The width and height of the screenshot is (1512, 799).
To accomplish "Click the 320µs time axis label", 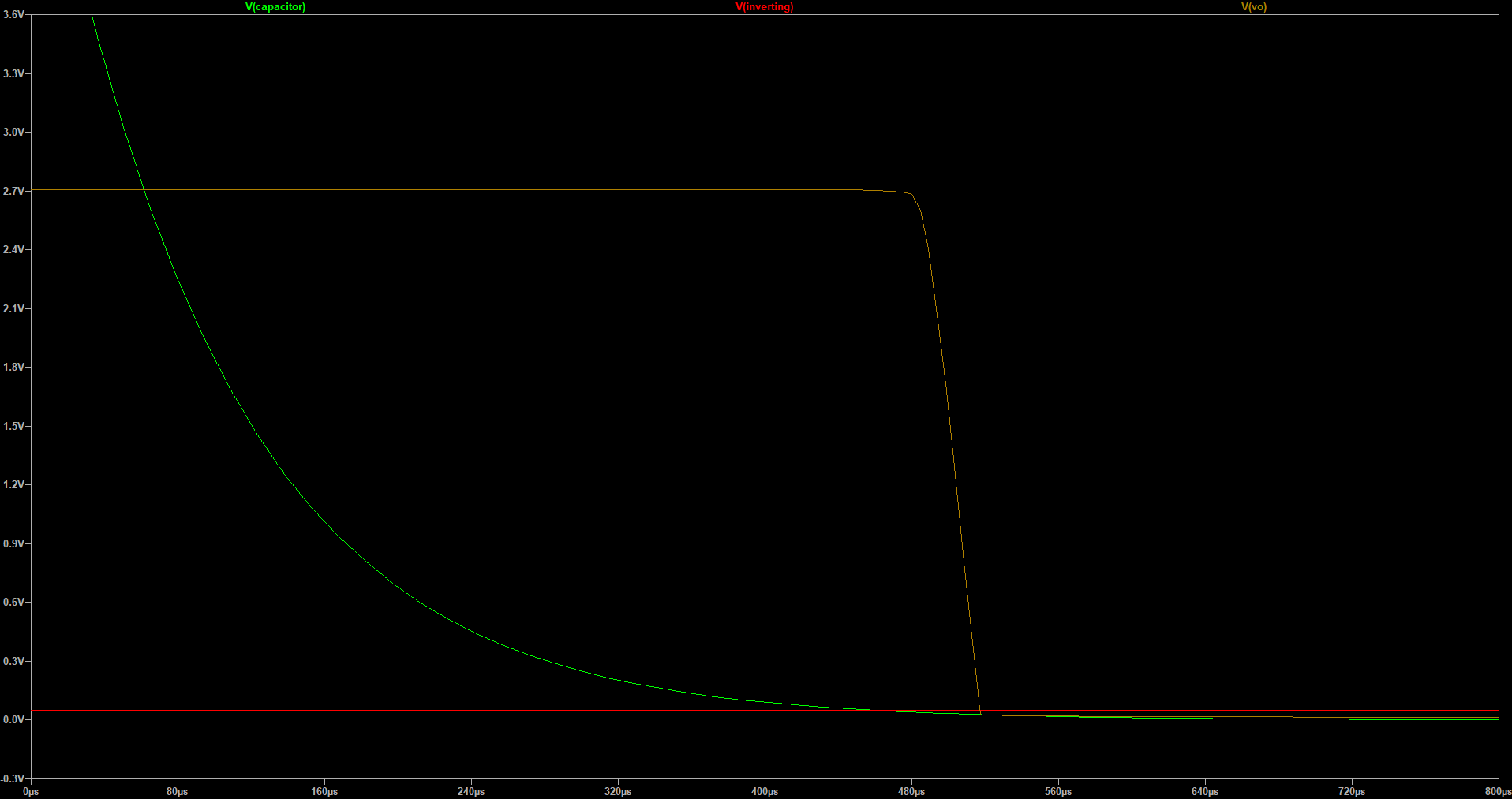I will pyautogui.click(x=618, y=791).
